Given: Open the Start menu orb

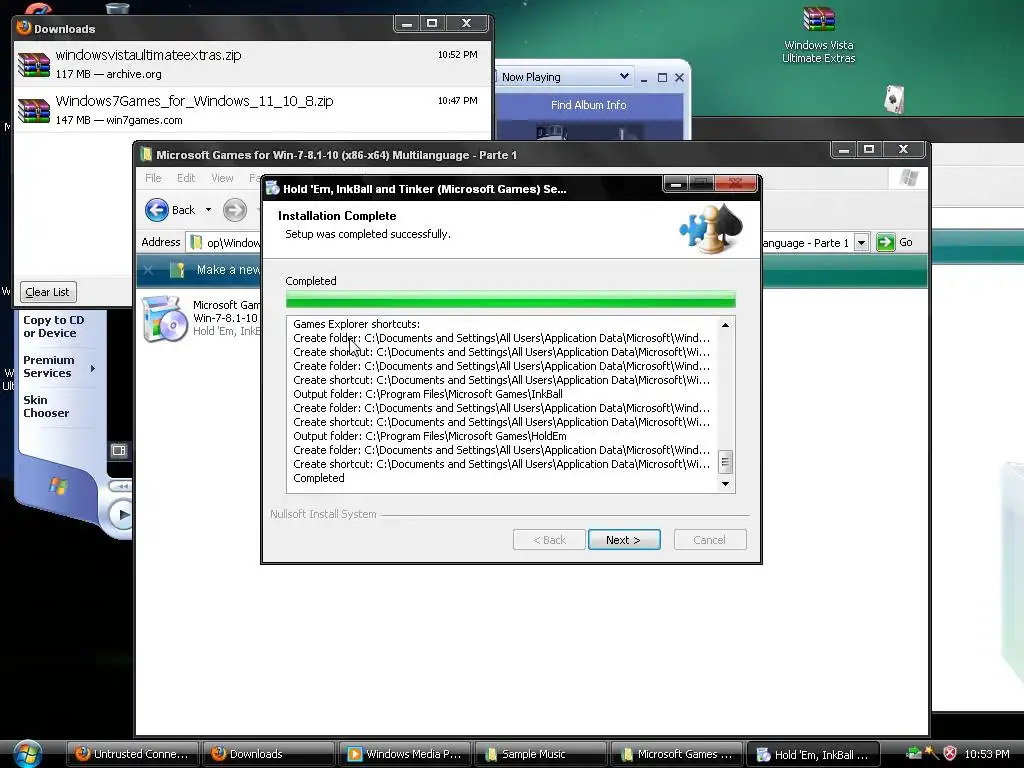Looking at the screenshot, I should coord(28,754).
